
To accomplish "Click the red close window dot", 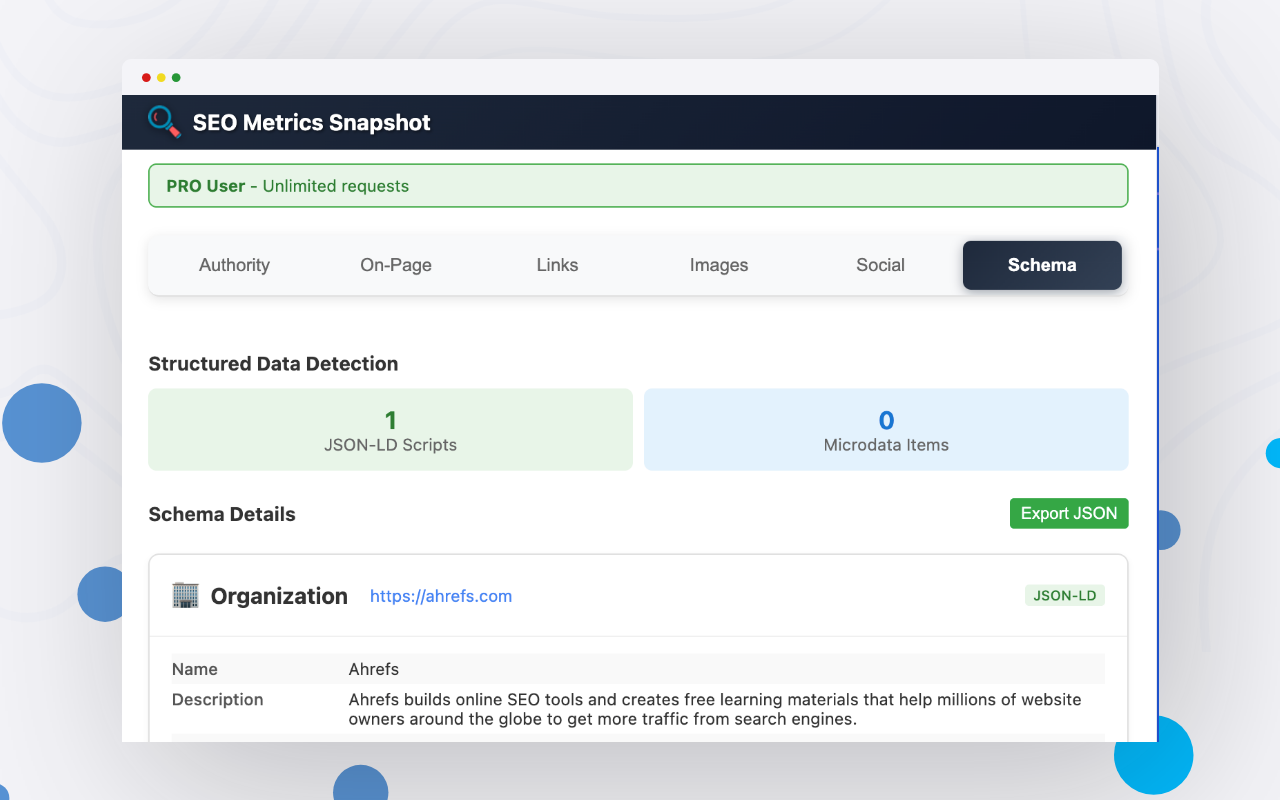I will click(x=146, y=78).
